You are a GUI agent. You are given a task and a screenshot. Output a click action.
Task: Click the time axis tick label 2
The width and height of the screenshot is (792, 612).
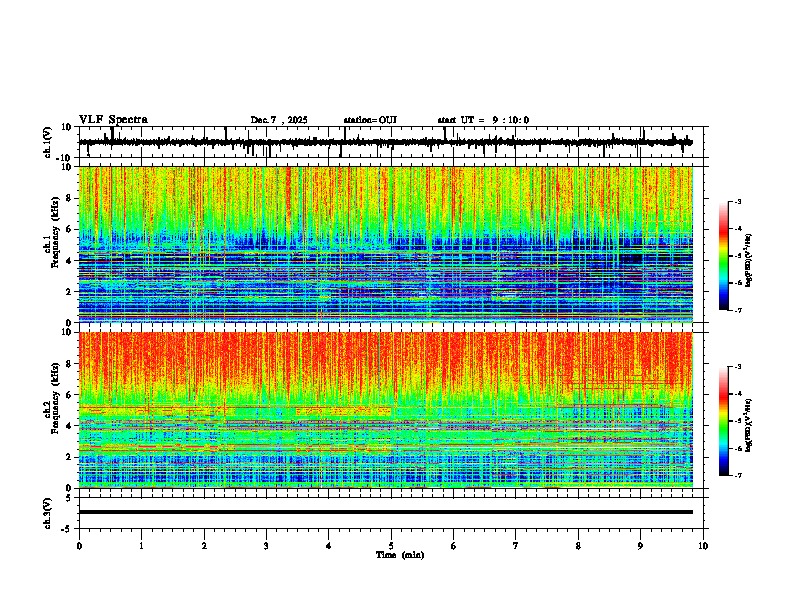(x=204, y=546)
